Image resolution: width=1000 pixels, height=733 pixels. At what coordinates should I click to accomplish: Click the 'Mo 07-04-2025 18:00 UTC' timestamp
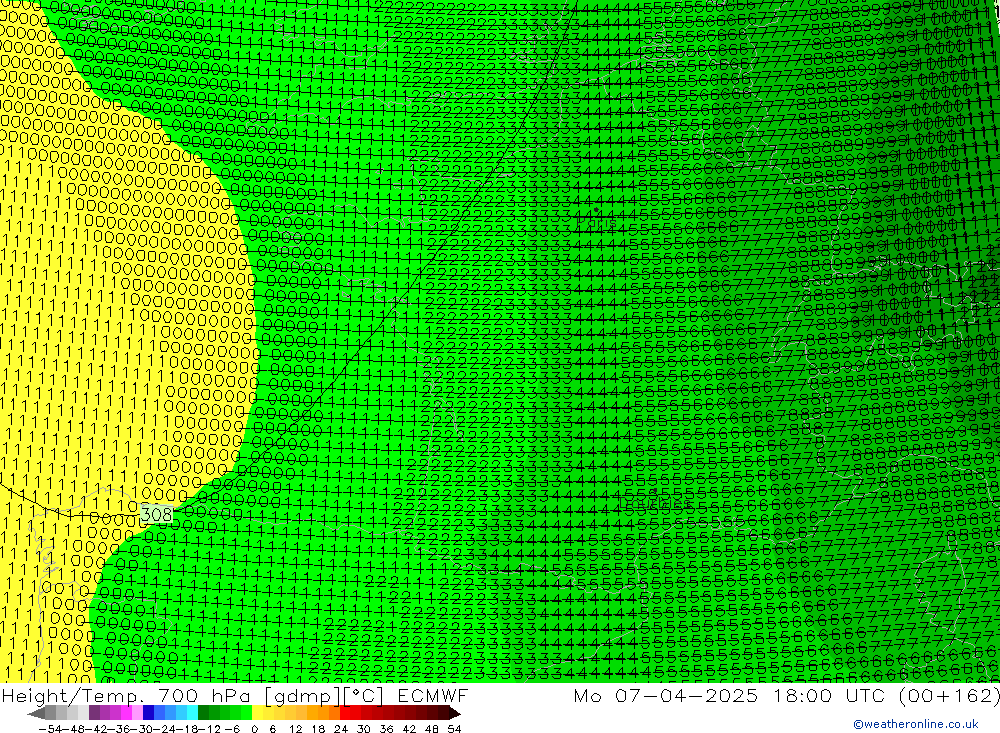coord(732,695)
